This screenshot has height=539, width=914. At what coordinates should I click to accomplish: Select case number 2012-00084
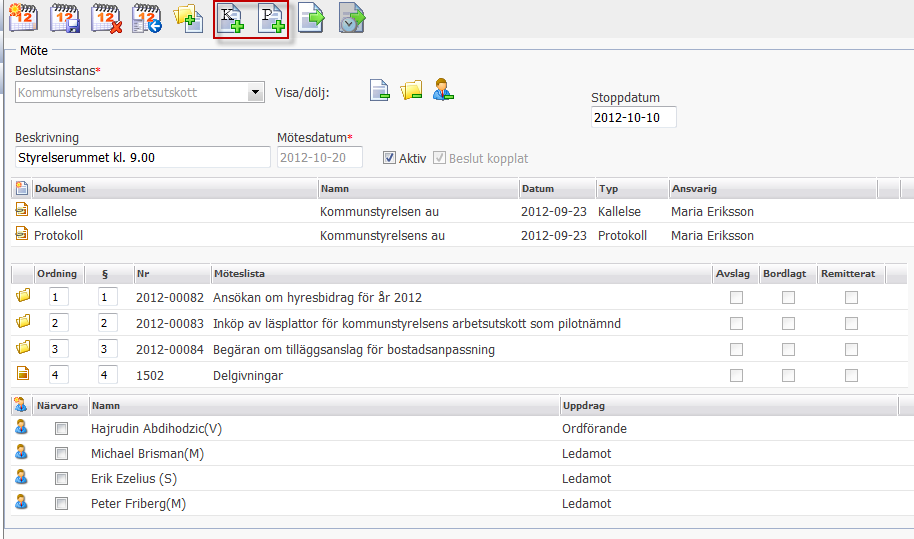(170, 350)
